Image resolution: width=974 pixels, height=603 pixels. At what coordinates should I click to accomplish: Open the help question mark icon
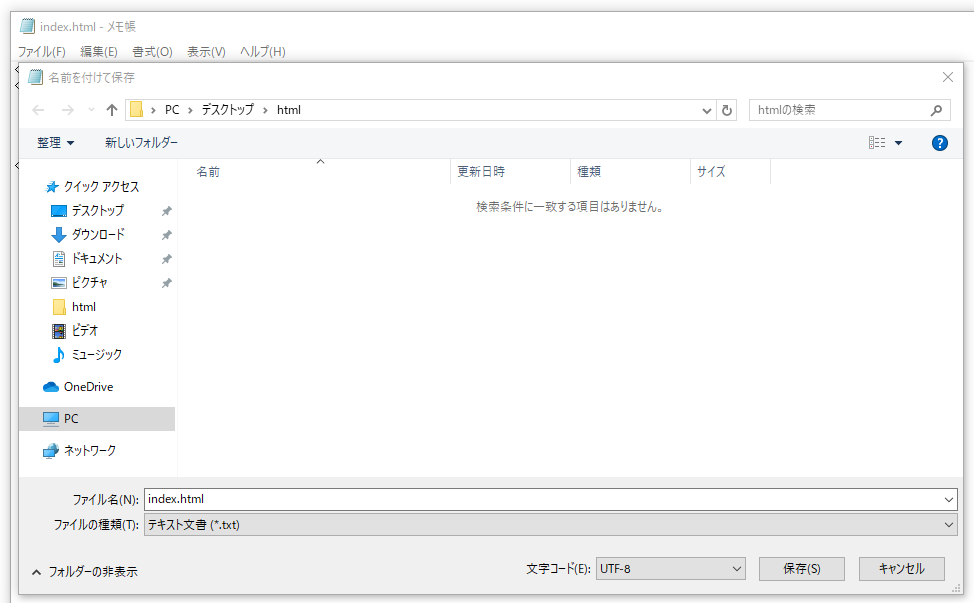pos(939,142)
